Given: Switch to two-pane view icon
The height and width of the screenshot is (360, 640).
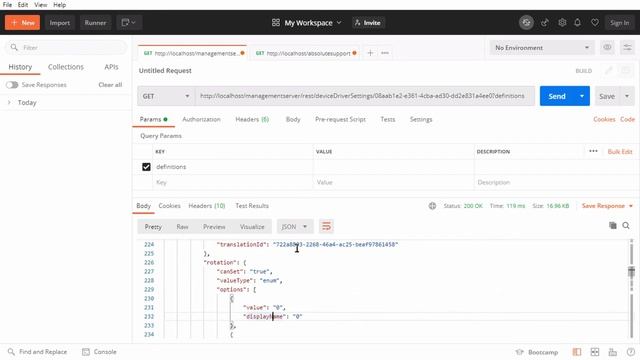Looking at the screenshot, I should point(595,352).
